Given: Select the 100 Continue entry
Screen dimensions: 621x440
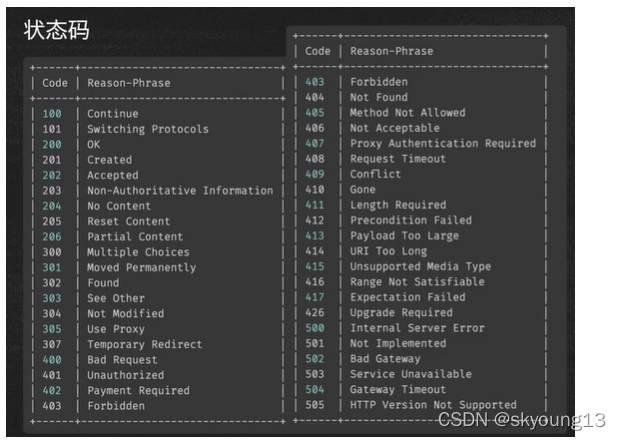Looking at the screenshot, I should point(158,114).
